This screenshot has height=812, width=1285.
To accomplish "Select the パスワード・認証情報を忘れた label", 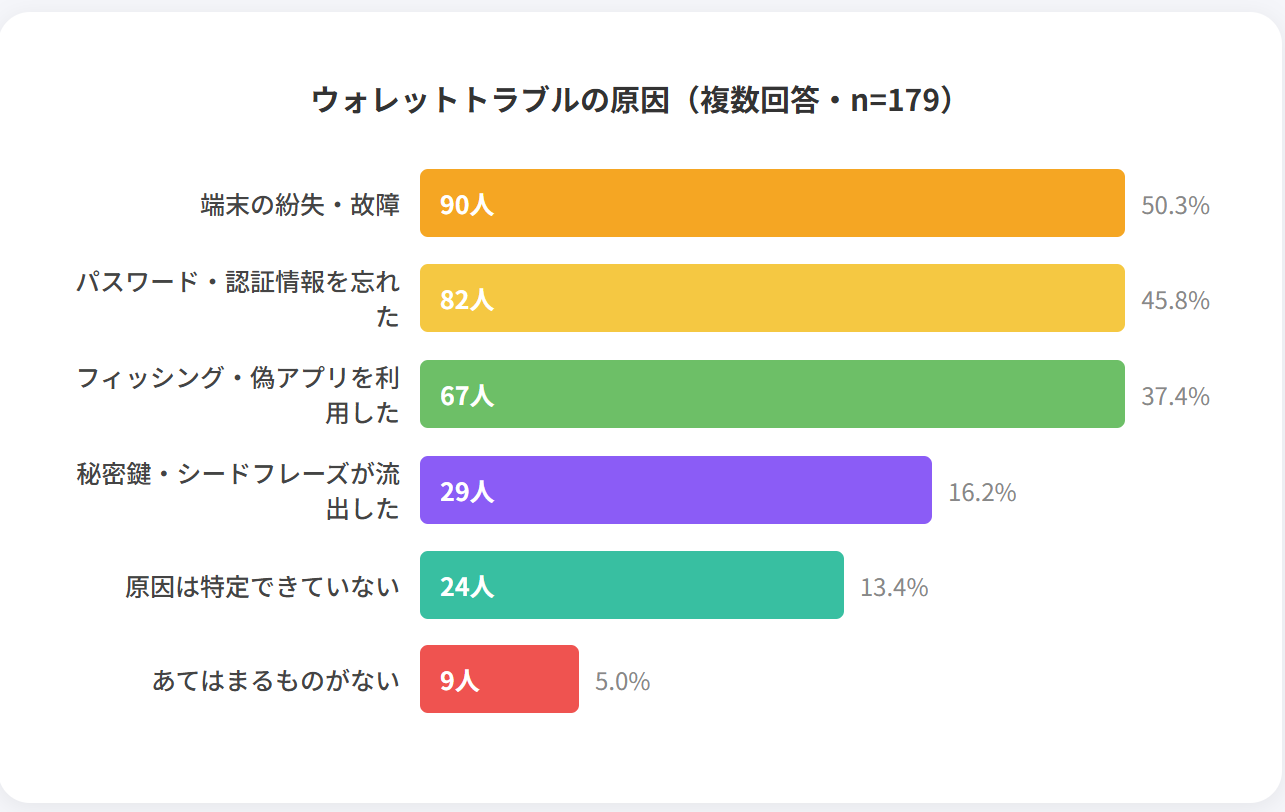I will click(238, 299).
